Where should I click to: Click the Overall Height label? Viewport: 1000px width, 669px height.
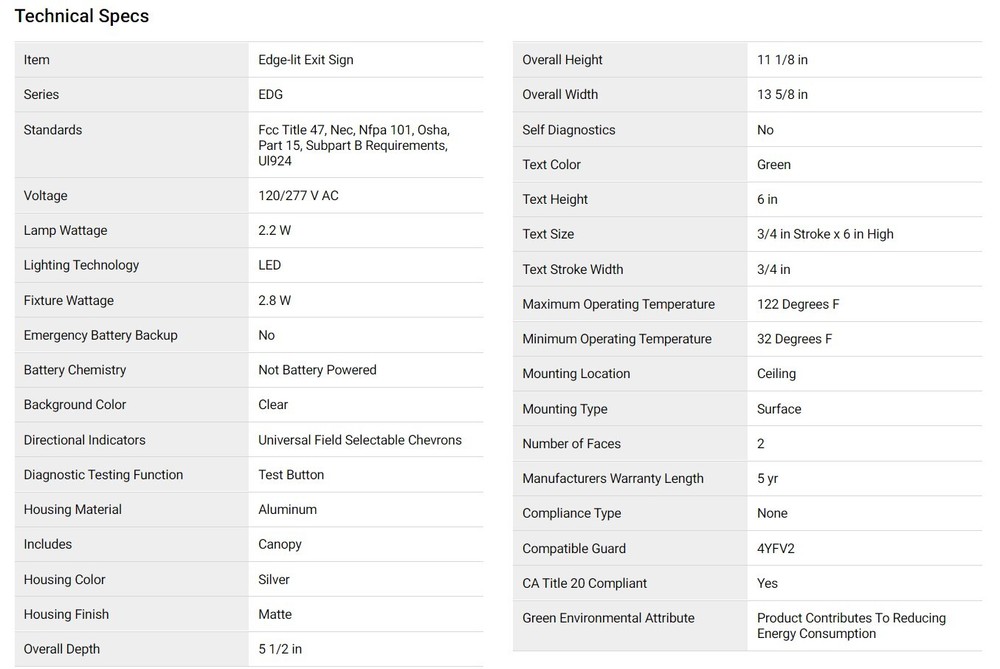[x=562, y=60]
